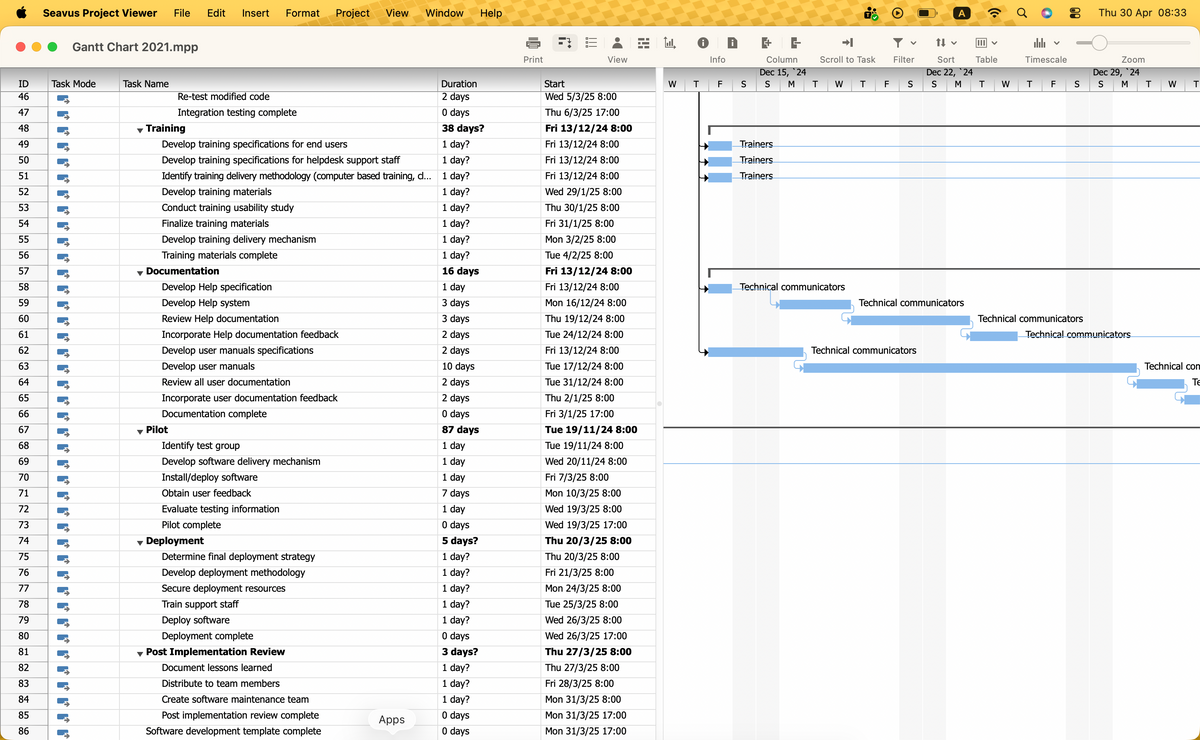Screen dimensions: 1200x740
Task: Click the task mode icon for row 57
Action: click(63, 272)
